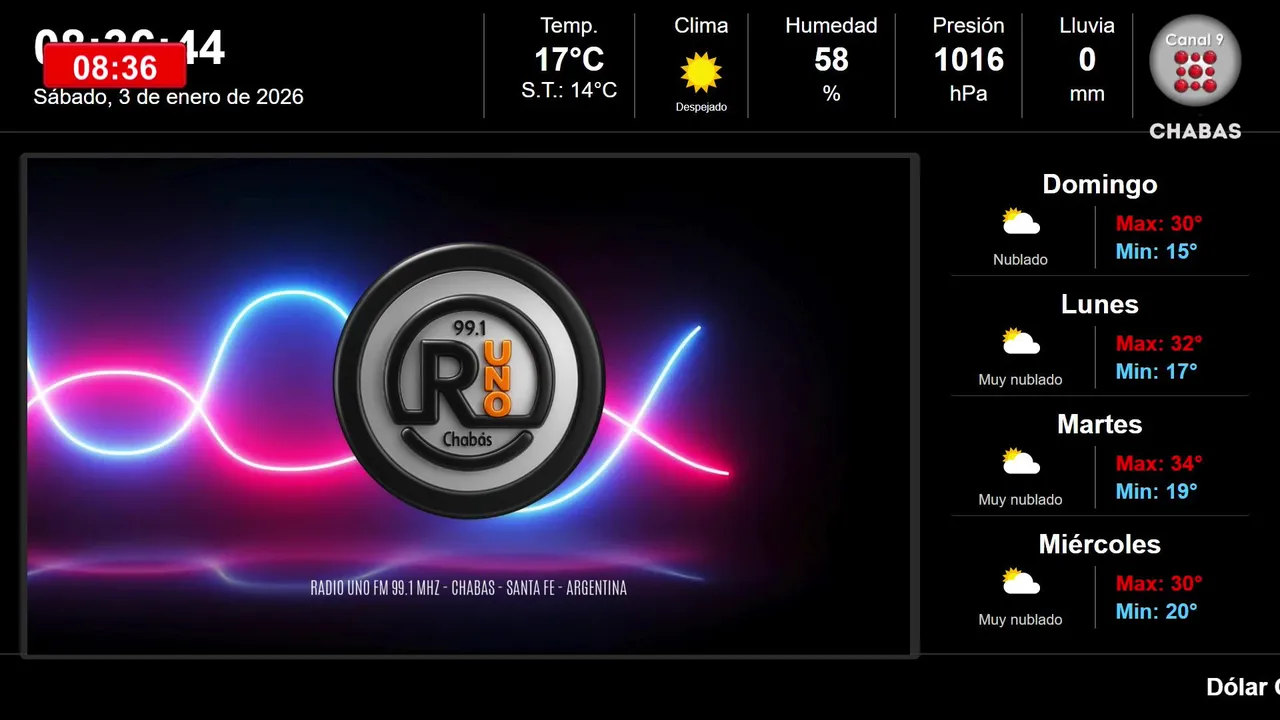The height and width of the screenshot is (720, 1280).
Task: Click the Domingo cloudy weather icon
Action: [x=1021, y=222]
